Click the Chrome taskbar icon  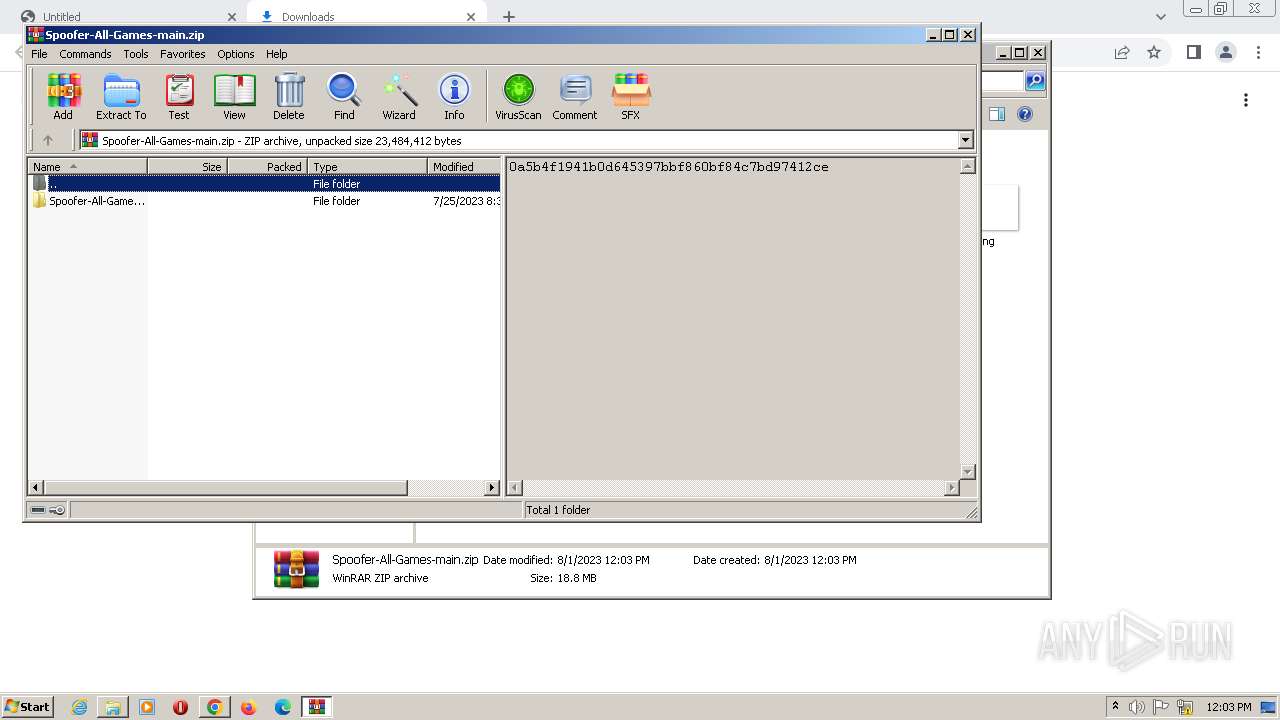(x=214, y=707)
